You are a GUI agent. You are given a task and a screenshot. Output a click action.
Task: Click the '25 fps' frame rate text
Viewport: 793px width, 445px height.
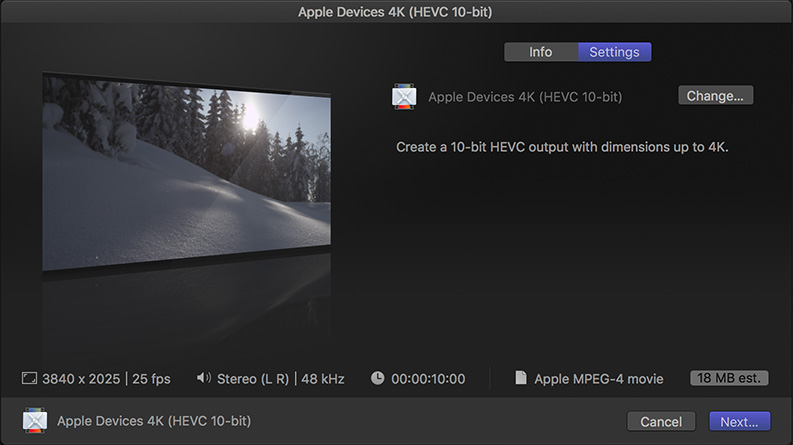tap(151, 379)
